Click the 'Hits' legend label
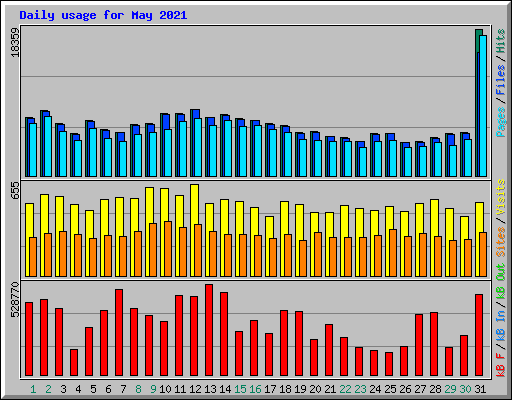Image resolution: width=512 pixels, height=400 pixels. coord(501,41)
